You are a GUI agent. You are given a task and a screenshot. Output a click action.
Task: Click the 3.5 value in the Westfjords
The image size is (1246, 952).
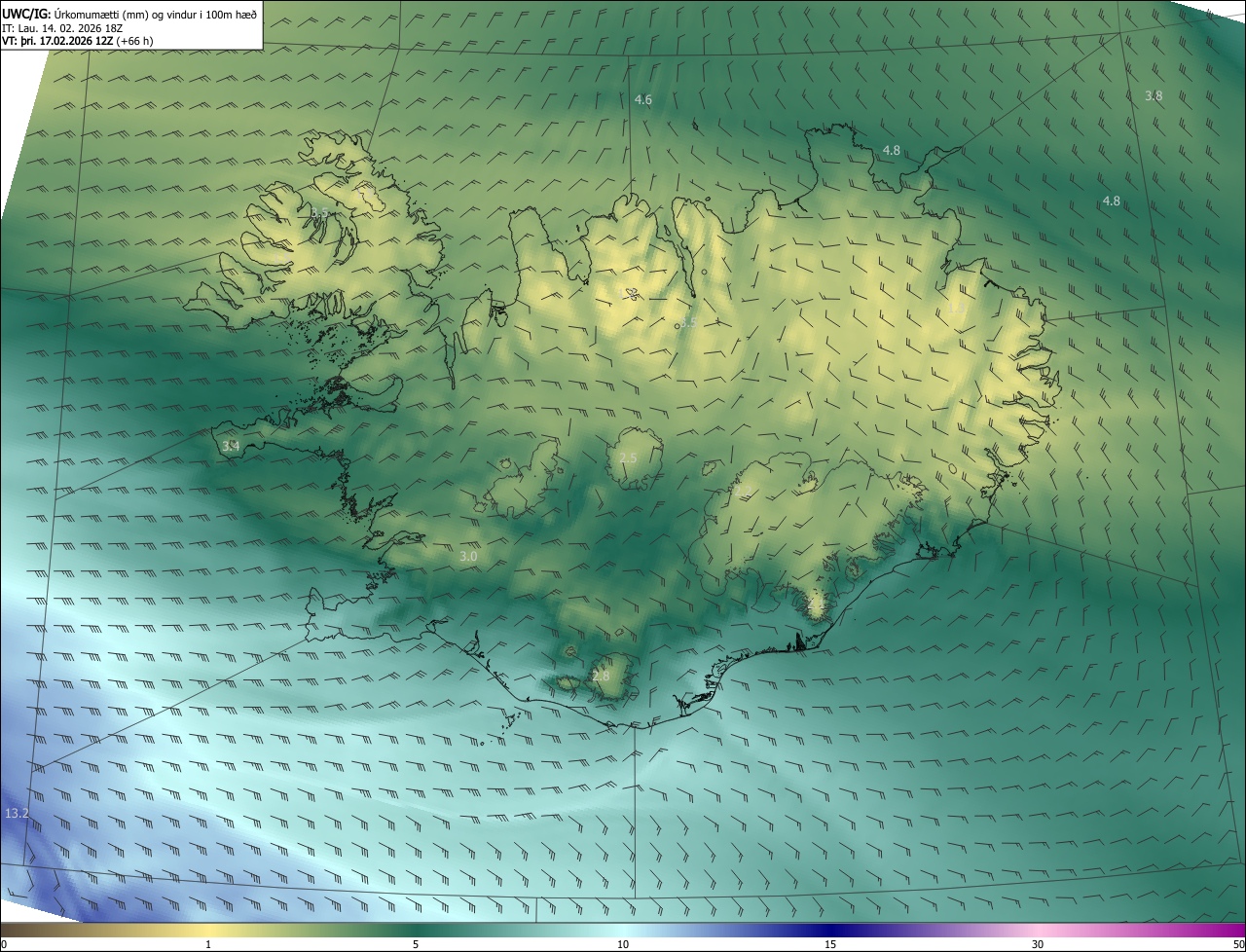pyautogui.click(x=319, y=212)
